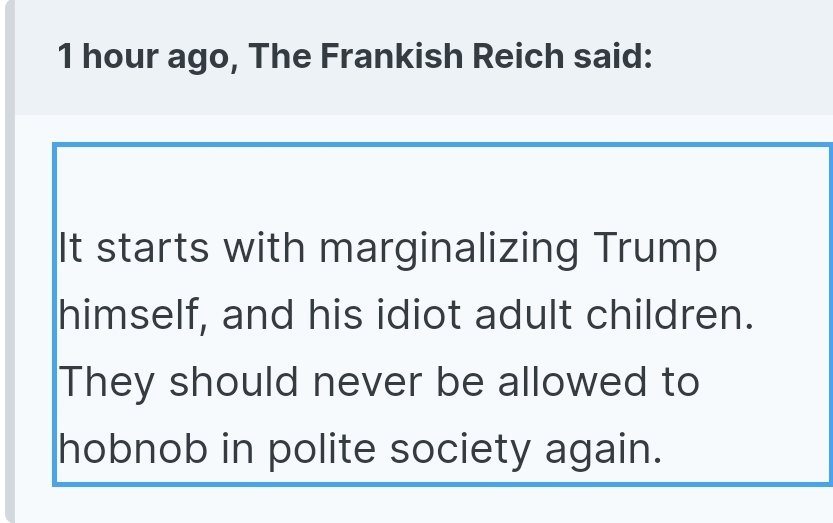This screenshot has height=523, width=833.
Task: Place cursor on the word "society"
Action: coord(460,451)
